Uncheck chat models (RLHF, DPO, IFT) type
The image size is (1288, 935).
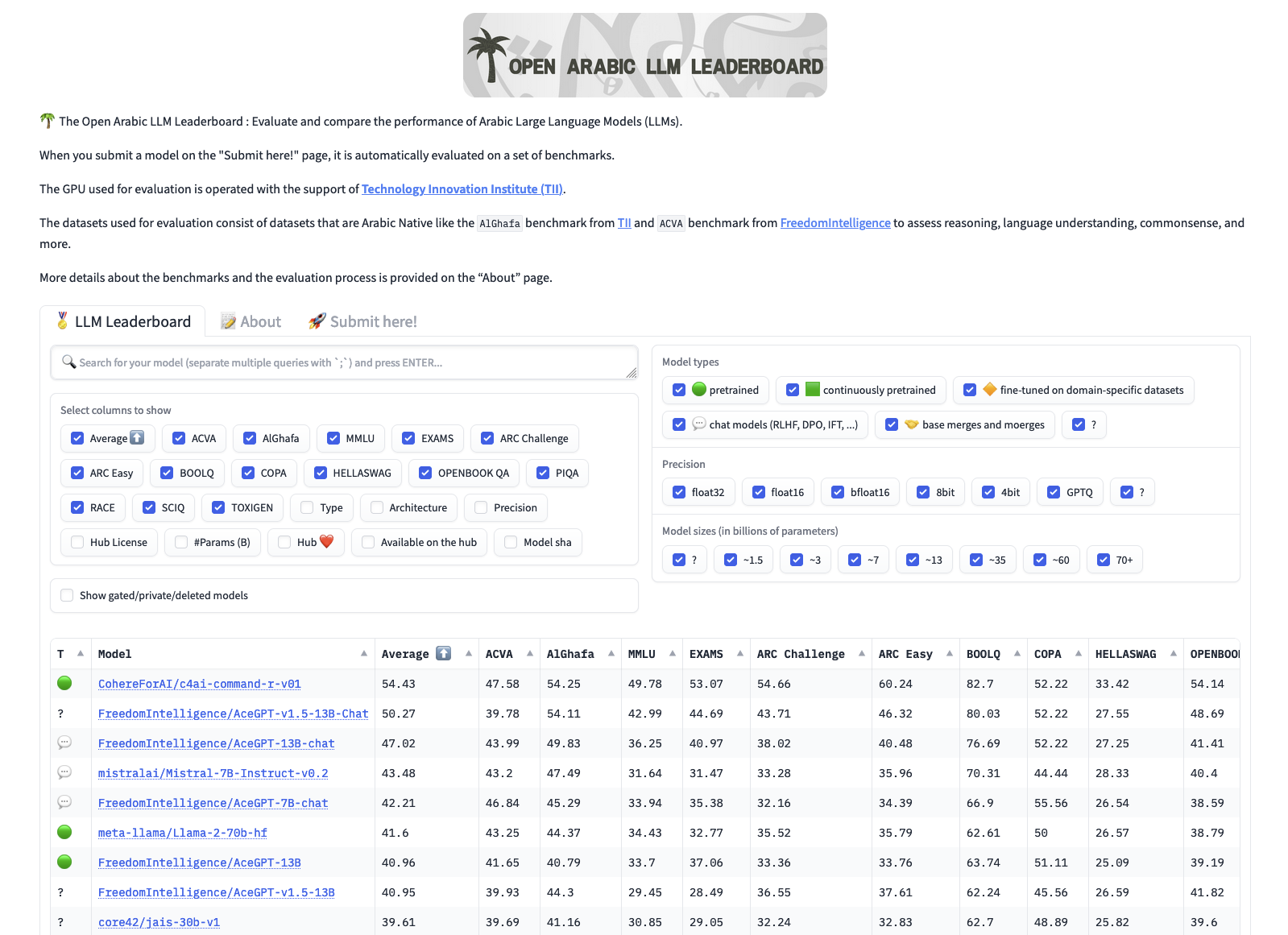click(679, 424)
